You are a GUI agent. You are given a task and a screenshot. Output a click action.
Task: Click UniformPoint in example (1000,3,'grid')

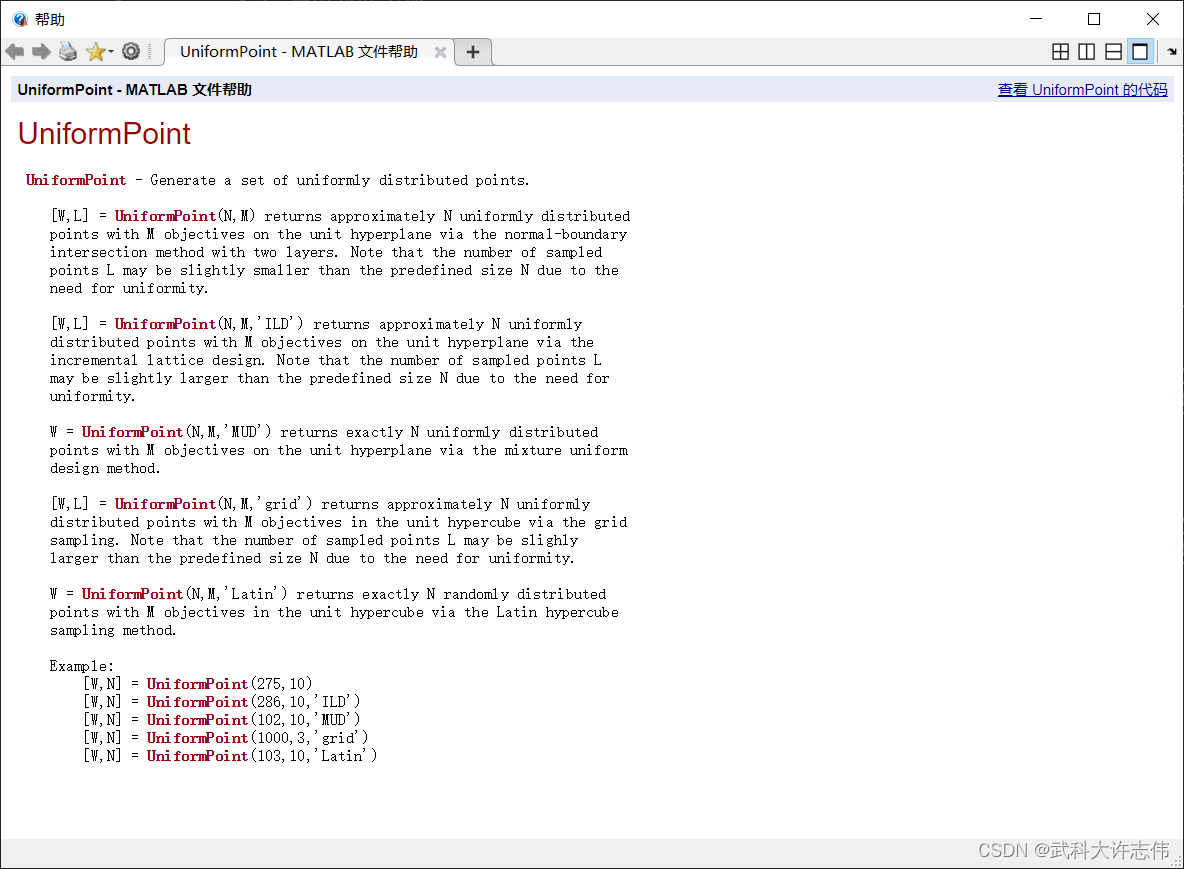coord(197,738)
